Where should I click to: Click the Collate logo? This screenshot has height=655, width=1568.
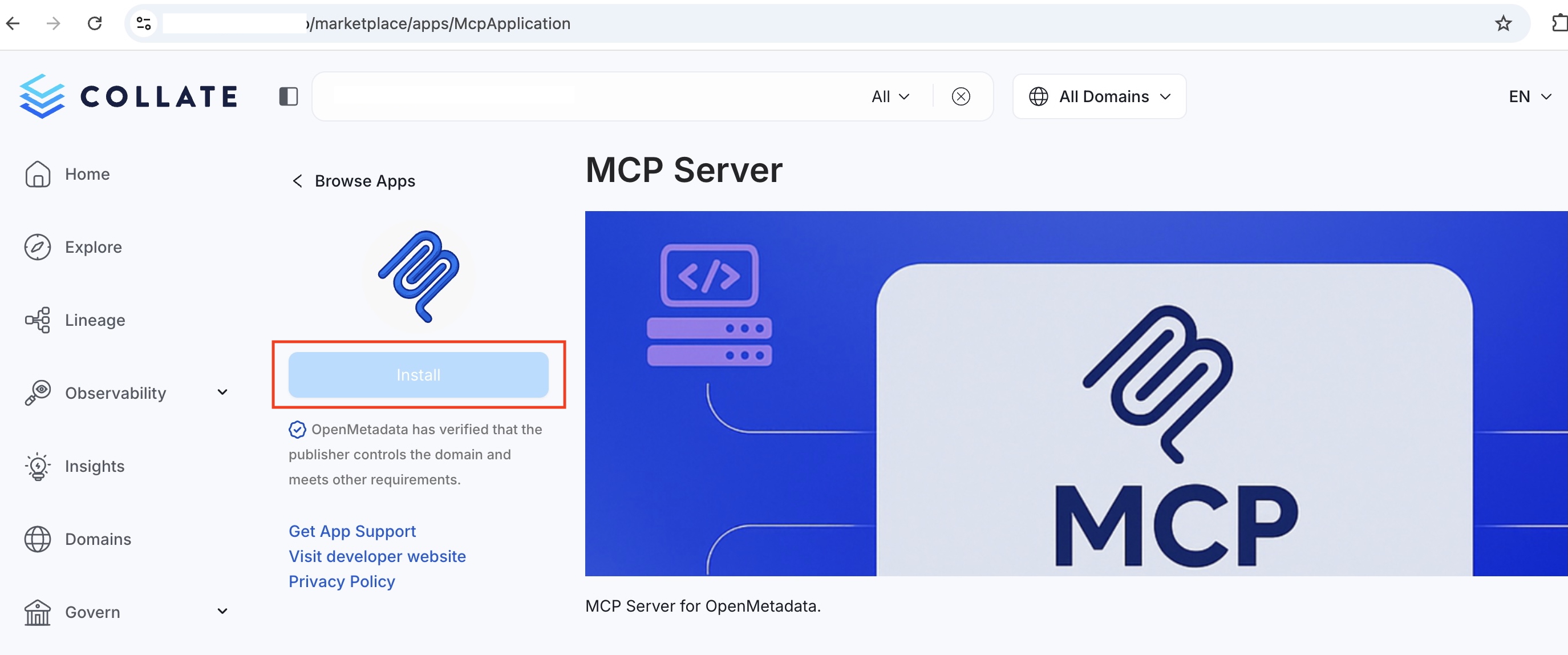(128, 95)
